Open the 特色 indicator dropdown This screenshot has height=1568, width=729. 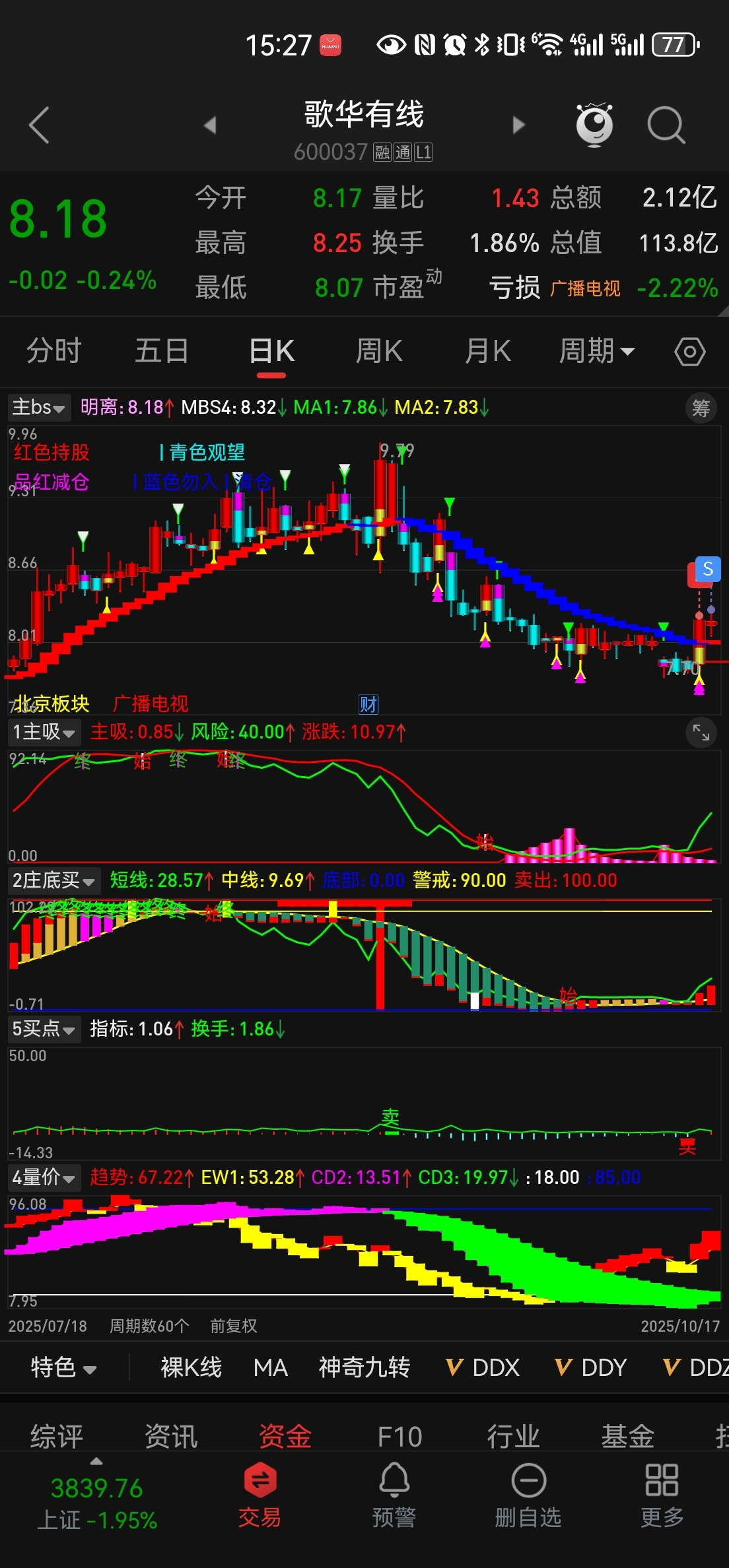coord(63,1367)
